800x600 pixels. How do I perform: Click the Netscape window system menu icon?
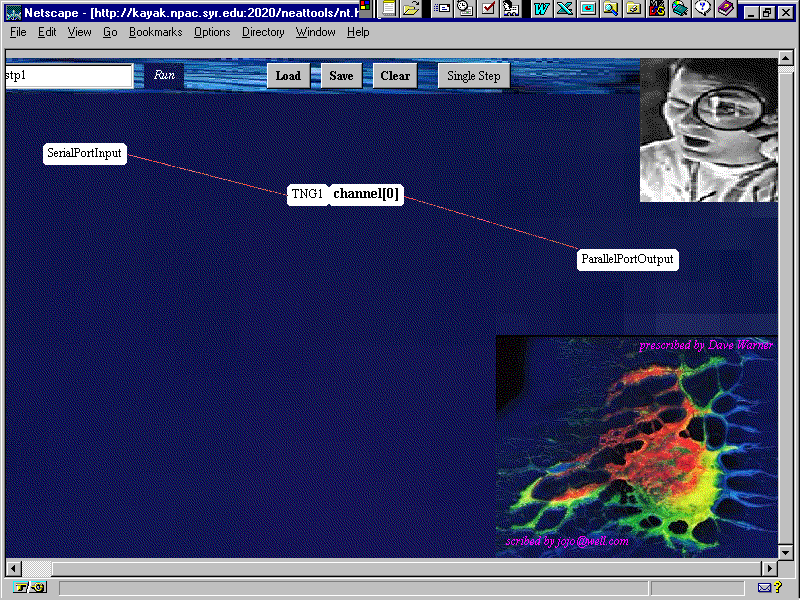tap(13, 13)
